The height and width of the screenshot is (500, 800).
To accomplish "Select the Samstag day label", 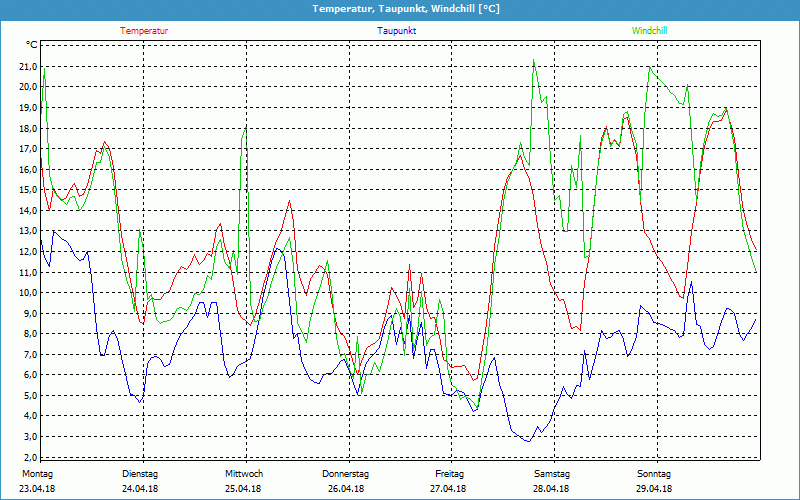I will click(552, 474).
